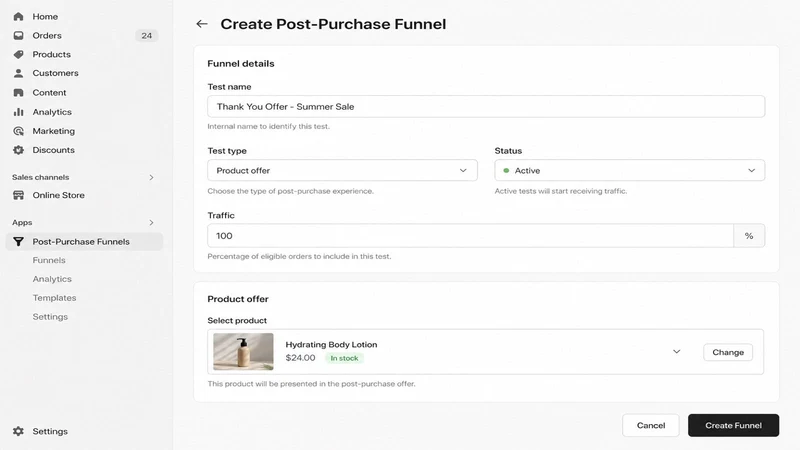Click the Create Funnel button
This screenshot has height=450, width=800.
pos(733,425)
